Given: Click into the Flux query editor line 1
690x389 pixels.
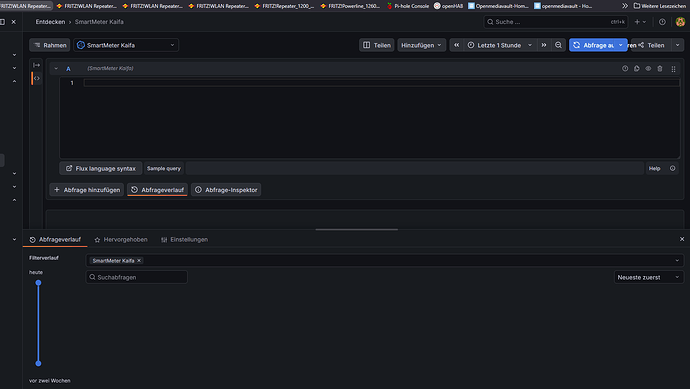Looking at the screenshot, I should (381, 83).
